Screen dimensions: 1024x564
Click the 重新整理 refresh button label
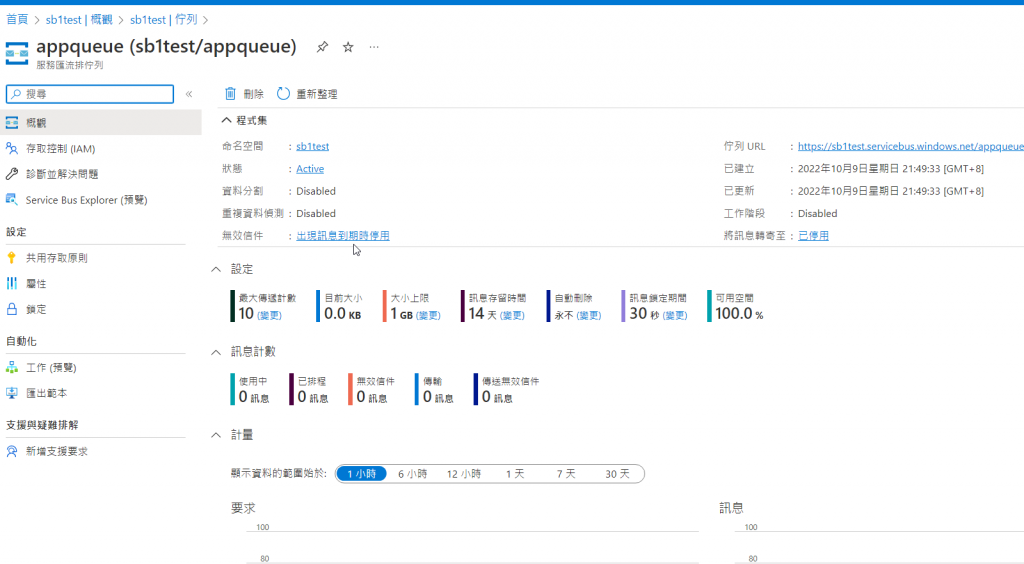coord(317,94)
